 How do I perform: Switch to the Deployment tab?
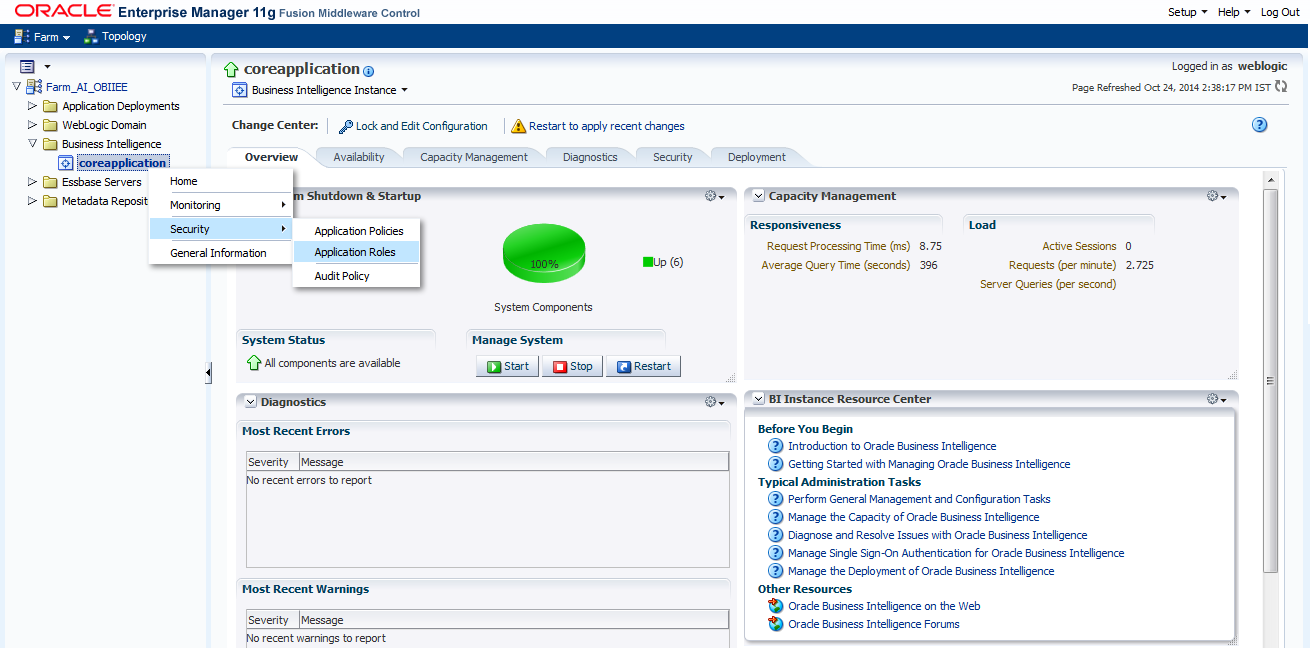[757, 157]
